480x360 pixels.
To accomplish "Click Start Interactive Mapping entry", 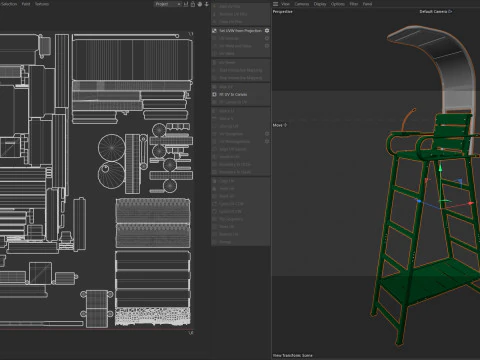I will point(241,70).
